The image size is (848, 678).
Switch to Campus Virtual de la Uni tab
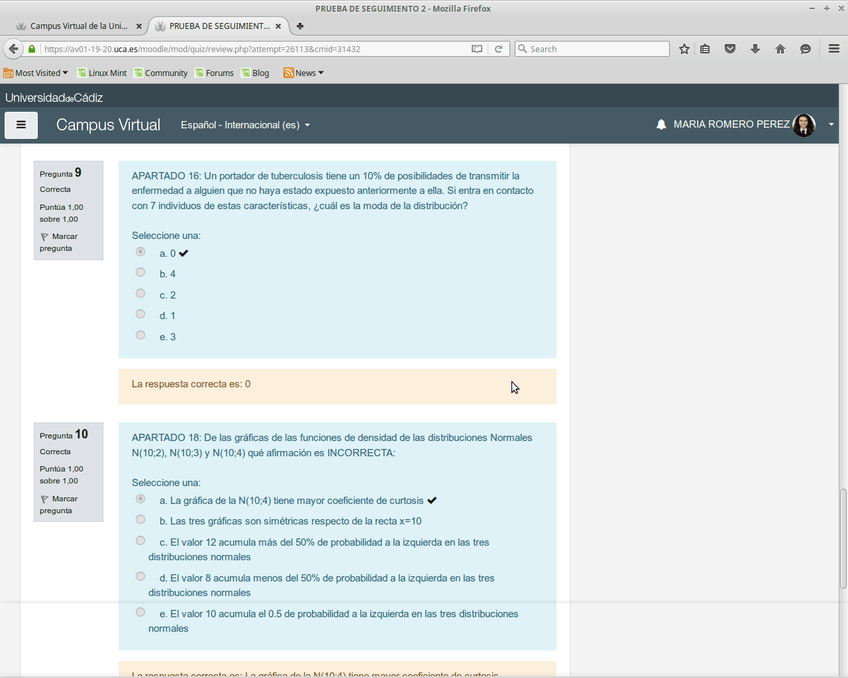click(x=79, y=26)
